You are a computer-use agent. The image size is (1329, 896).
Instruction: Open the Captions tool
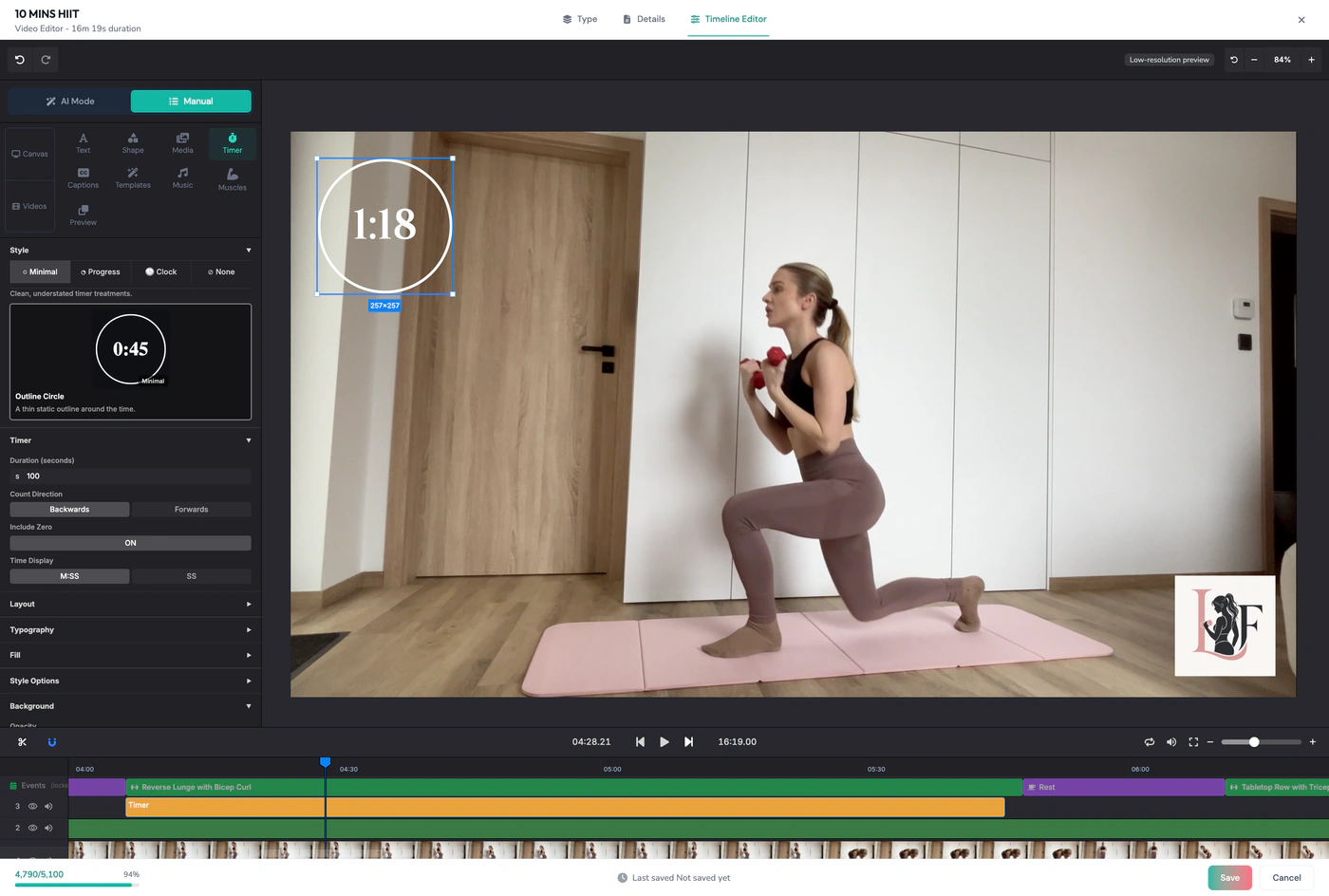pyautogui.click(x=84, y=178)
